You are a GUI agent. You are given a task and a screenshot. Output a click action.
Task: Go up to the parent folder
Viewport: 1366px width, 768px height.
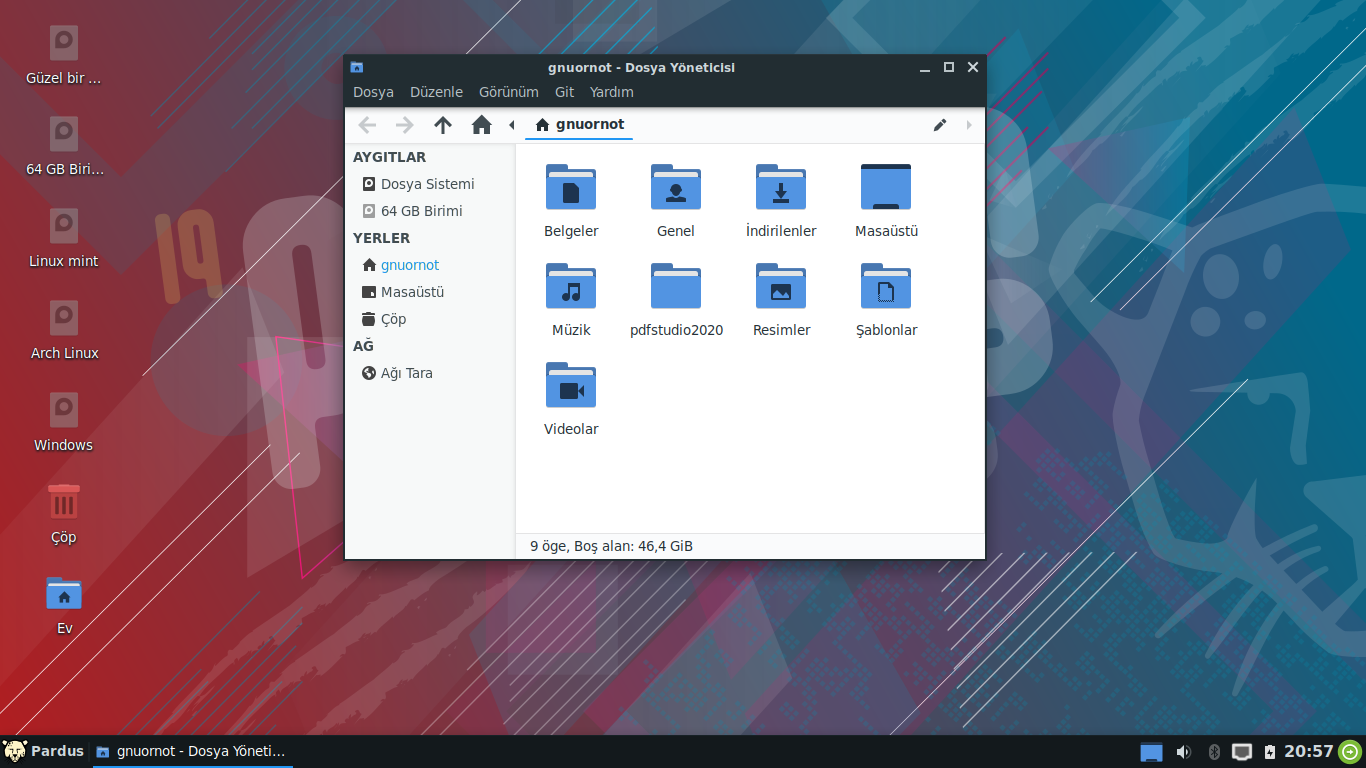coord(443,125)
